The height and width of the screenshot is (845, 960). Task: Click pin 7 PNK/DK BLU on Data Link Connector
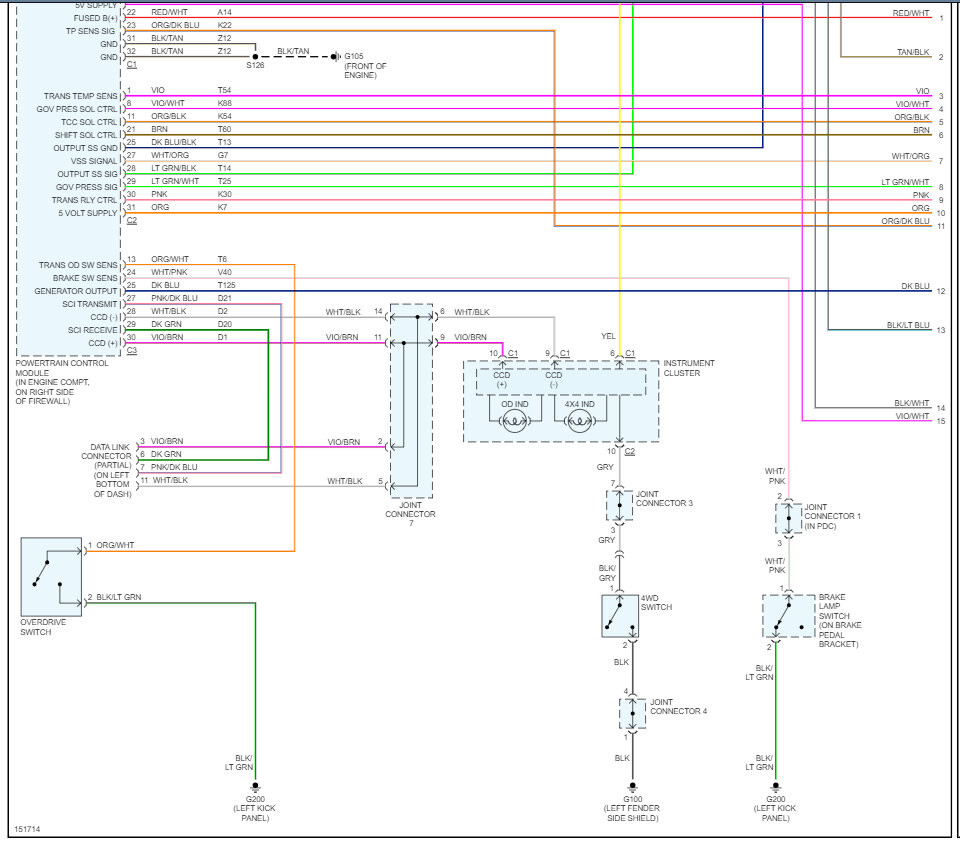(168, 467)
